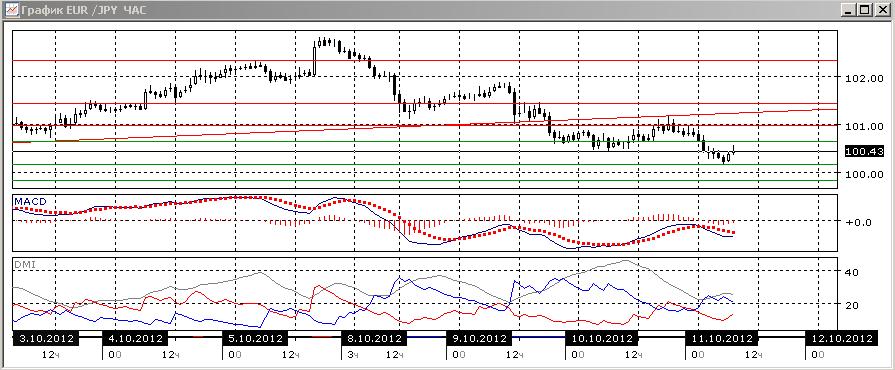Click the 9.10.2012 date marker

[x=478, y=338]
